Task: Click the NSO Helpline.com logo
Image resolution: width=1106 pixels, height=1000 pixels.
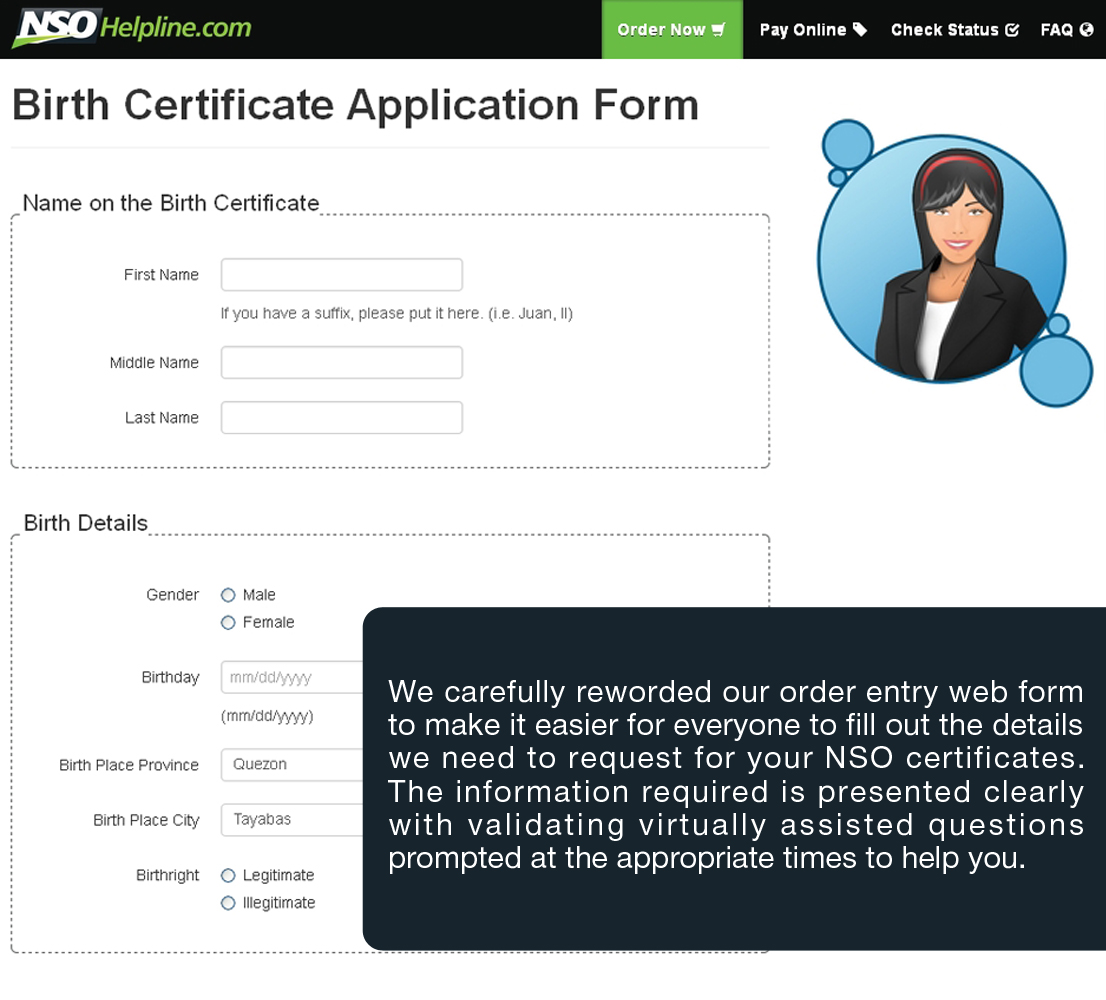Action: [x=131, y=28]
